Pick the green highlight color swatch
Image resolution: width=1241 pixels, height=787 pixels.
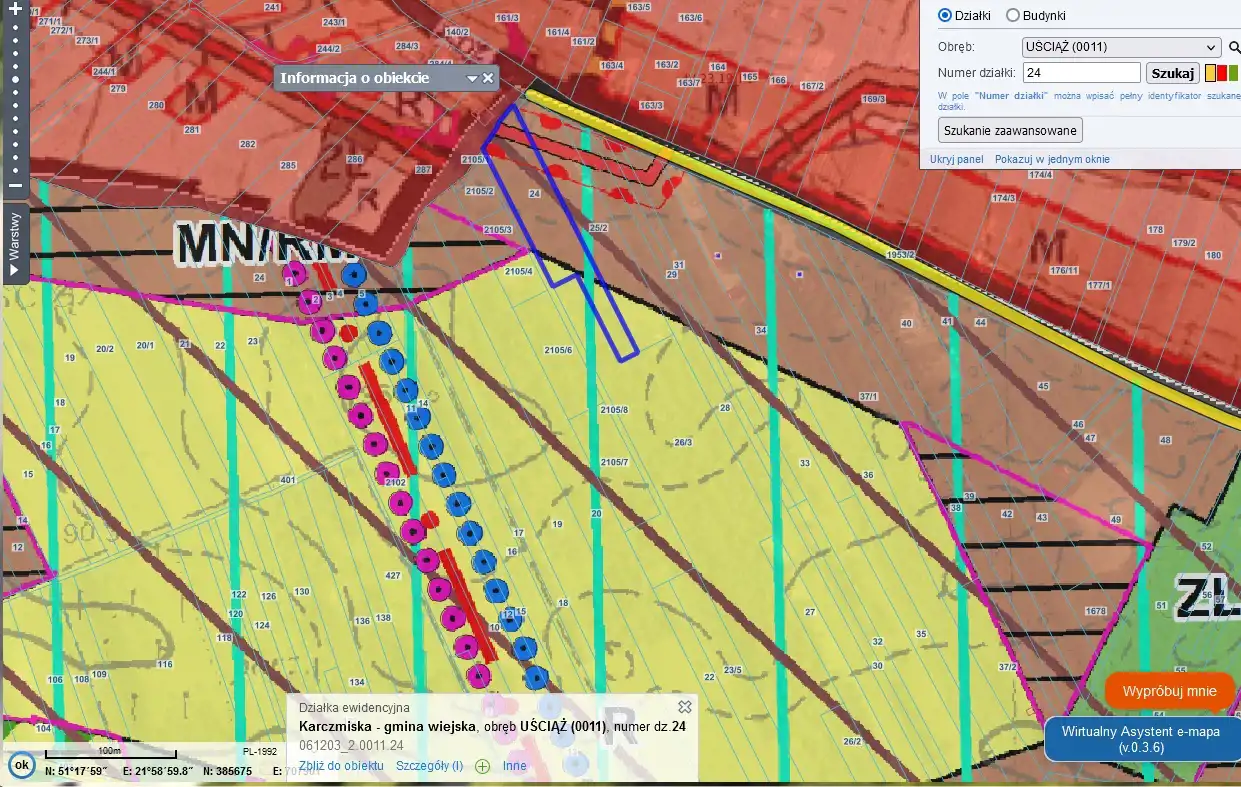click(x=1233, y=73)
